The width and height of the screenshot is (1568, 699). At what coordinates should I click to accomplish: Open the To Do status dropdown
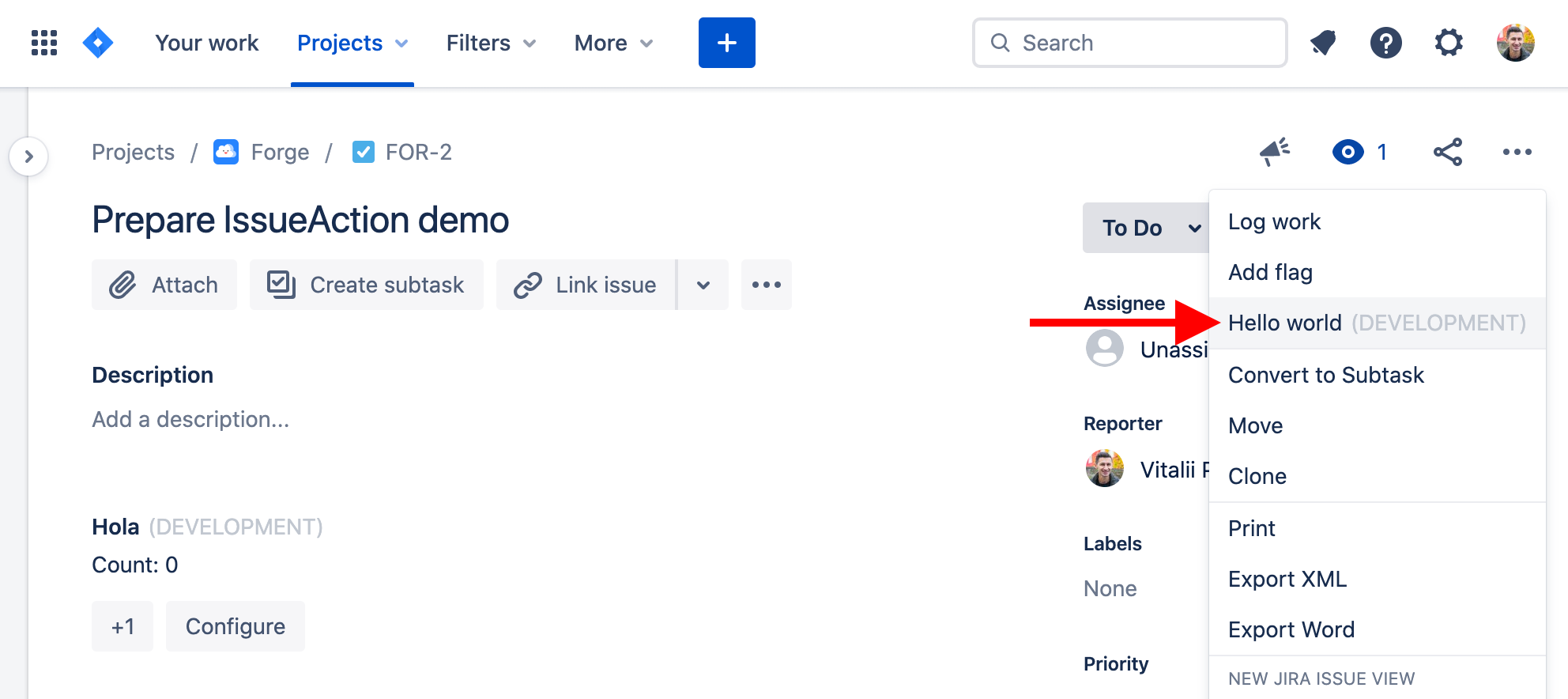(1146, 228)
